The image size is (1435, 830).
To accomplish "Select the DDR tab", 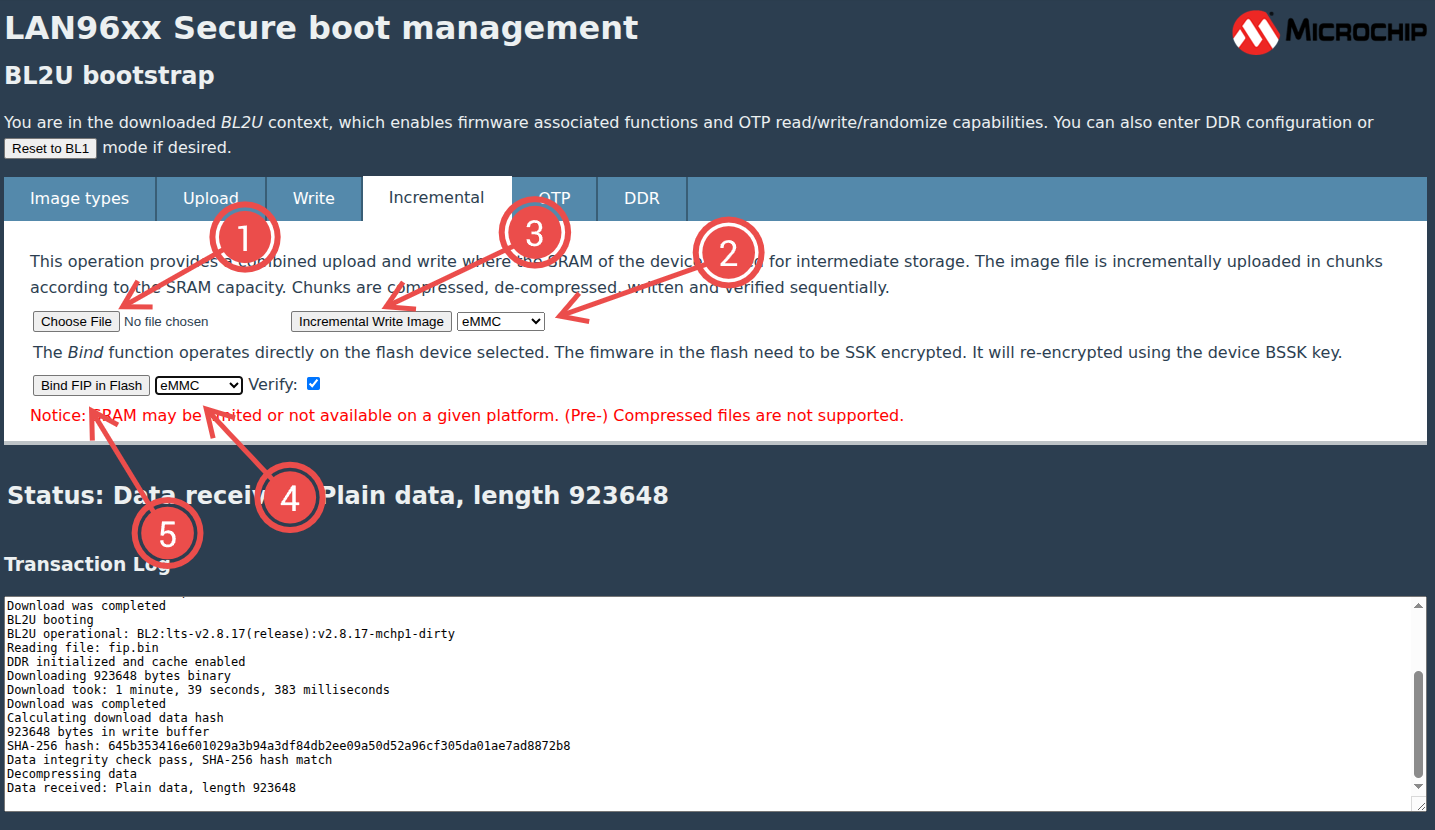I will 641,198.
